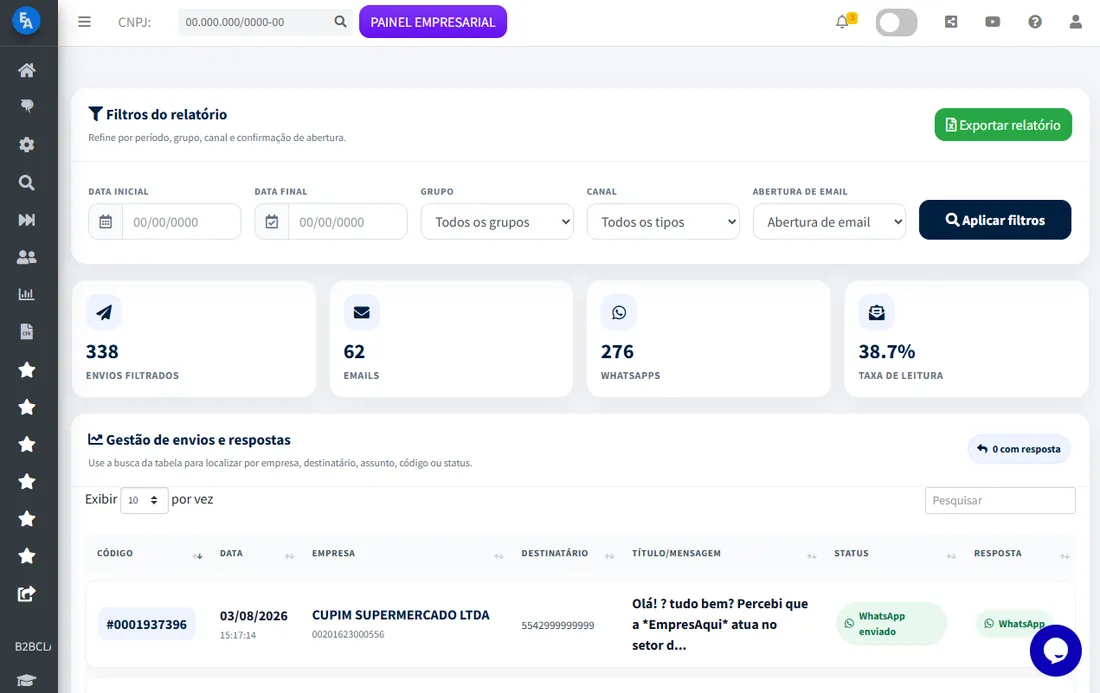This screenshot has height=693, width=1100.
Task: Click the paper plane Envios Filtrados icon
Action: 104,312
